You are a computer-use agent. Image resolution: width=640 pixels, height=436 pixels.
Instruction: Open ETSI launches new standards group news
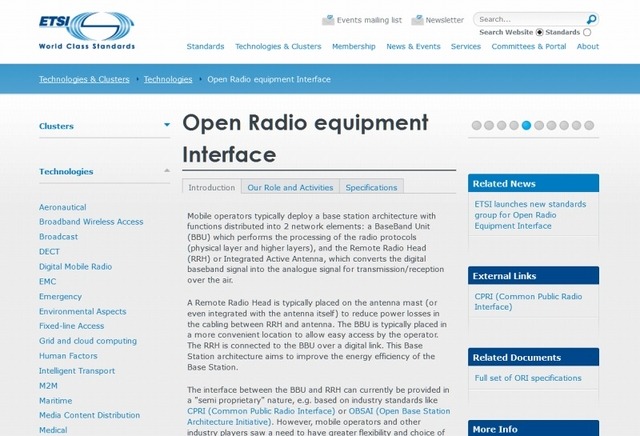pyautogui.click(x=530, y=215)
